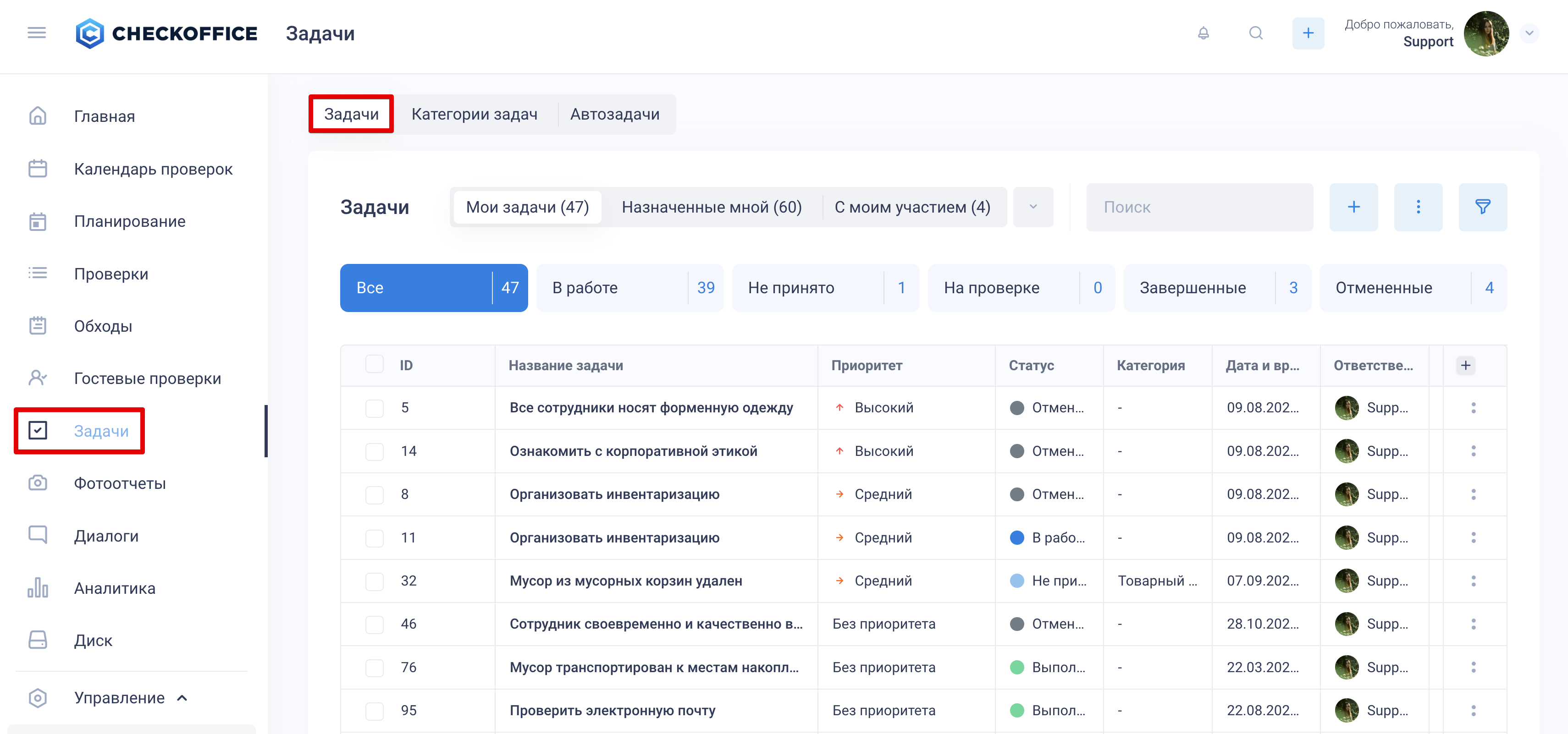Open dropdown after С моим участием tab
1568x734 pixels.
pos(1033,207)
